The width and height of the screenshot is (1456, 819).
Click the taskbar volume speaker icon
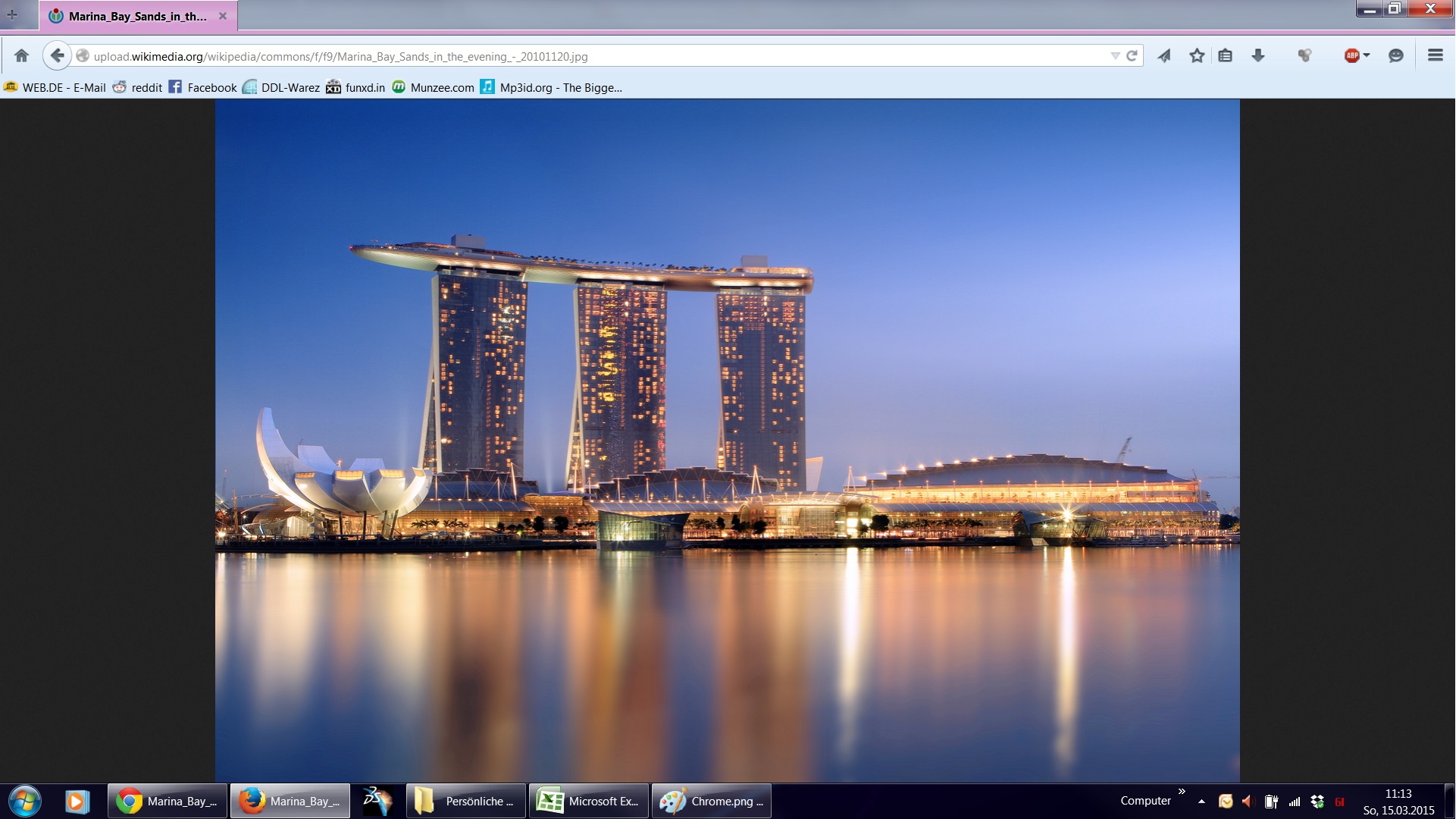(1248, 801)
